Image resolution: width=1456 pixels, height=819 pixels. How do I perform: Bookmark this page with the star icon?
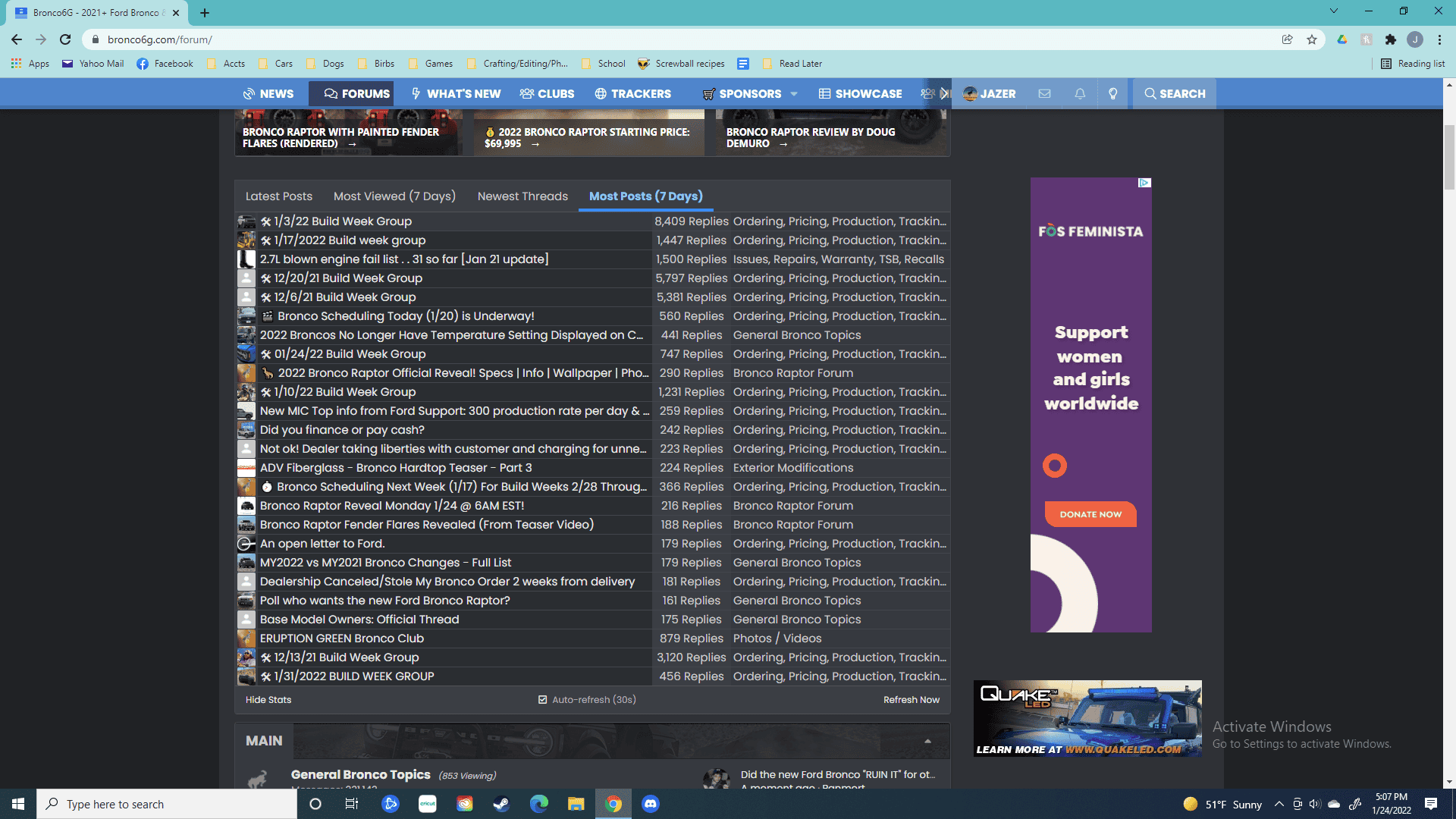point(1312,39)
